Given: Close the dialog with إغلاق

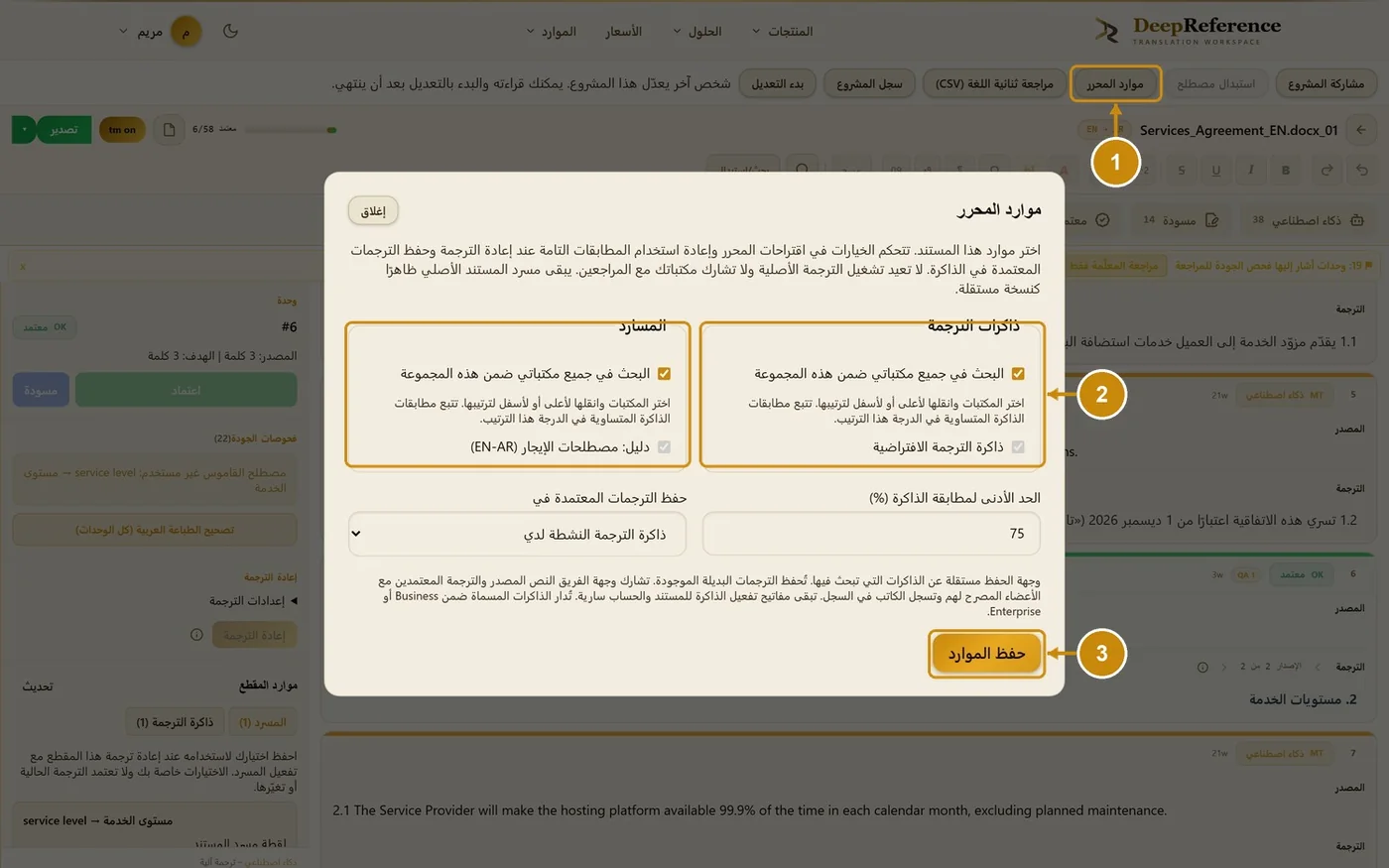Looking at the screenshot, I should coord(373,211).
